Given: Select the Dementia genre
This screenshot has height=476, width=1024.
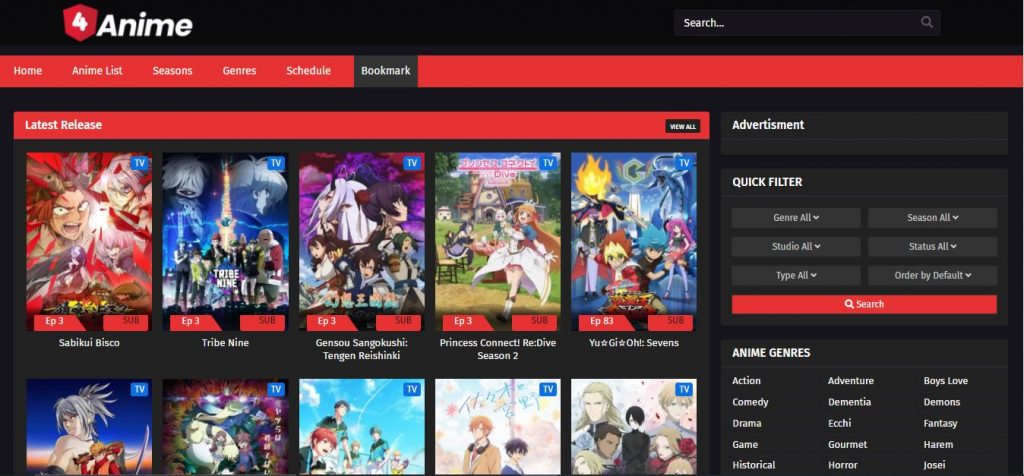Looking at the screenshot, I should 850,402.
